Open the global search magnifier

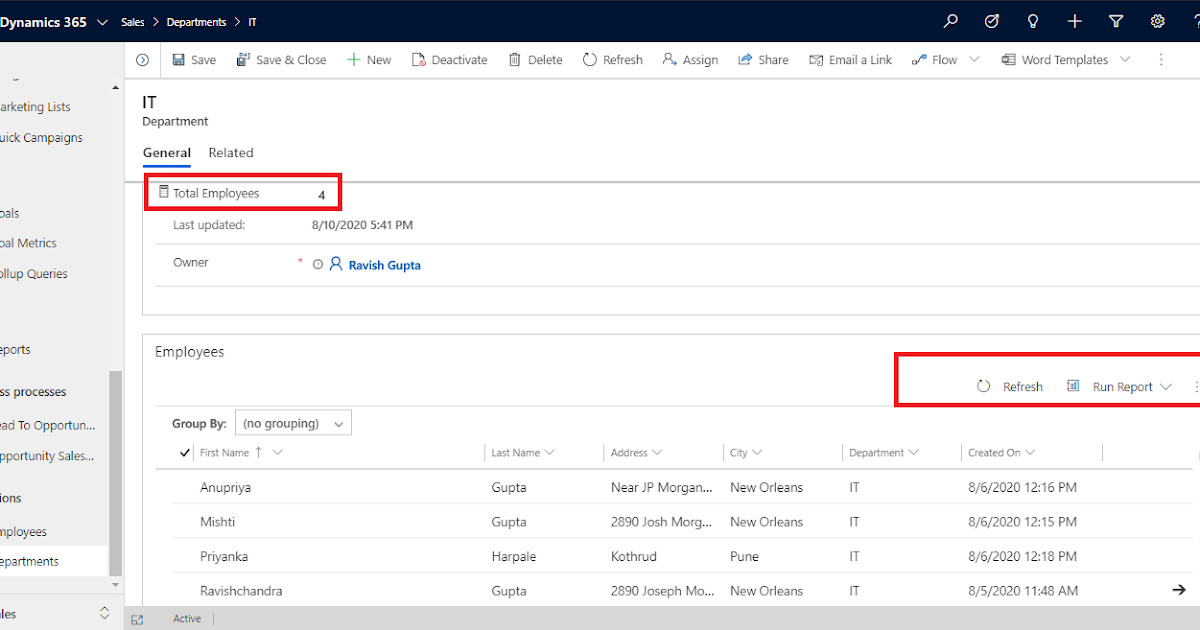pos(950,21)
